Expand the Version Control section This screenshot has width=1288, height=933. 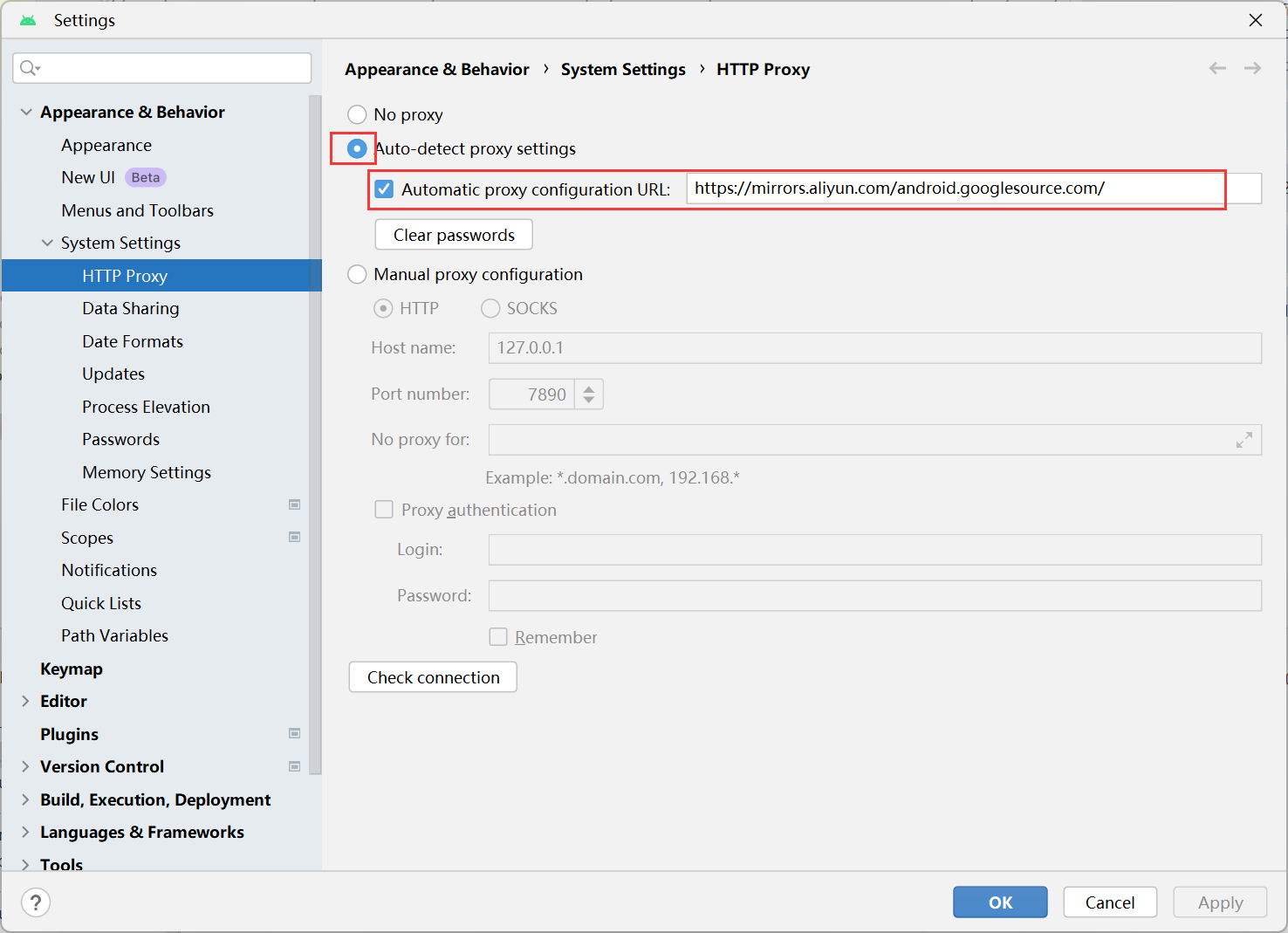pos(25,766)
